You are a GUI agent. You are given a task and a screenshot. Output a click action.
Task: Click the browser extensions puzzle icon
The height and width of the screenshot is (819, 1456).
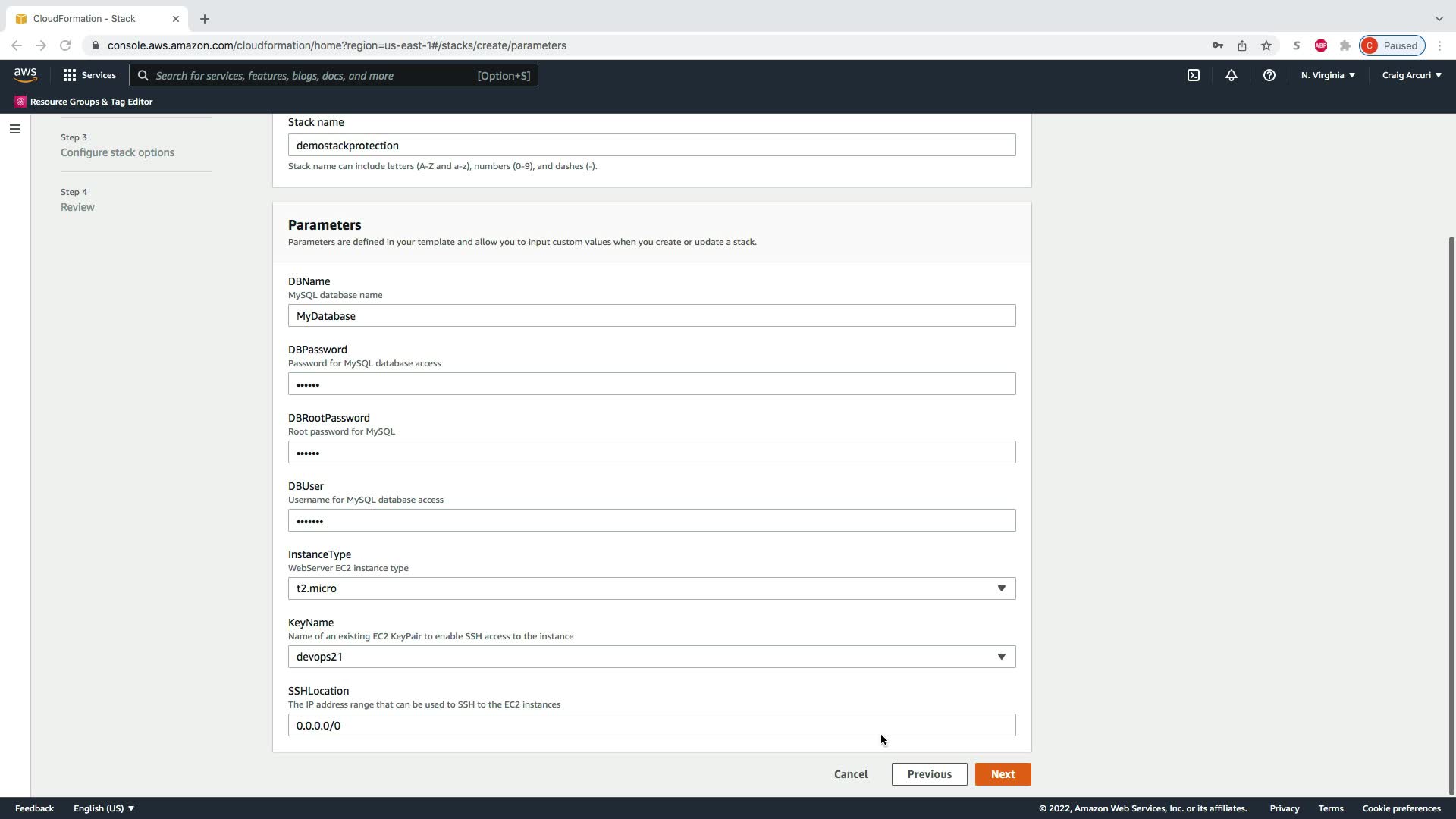tap(1345, 45)
